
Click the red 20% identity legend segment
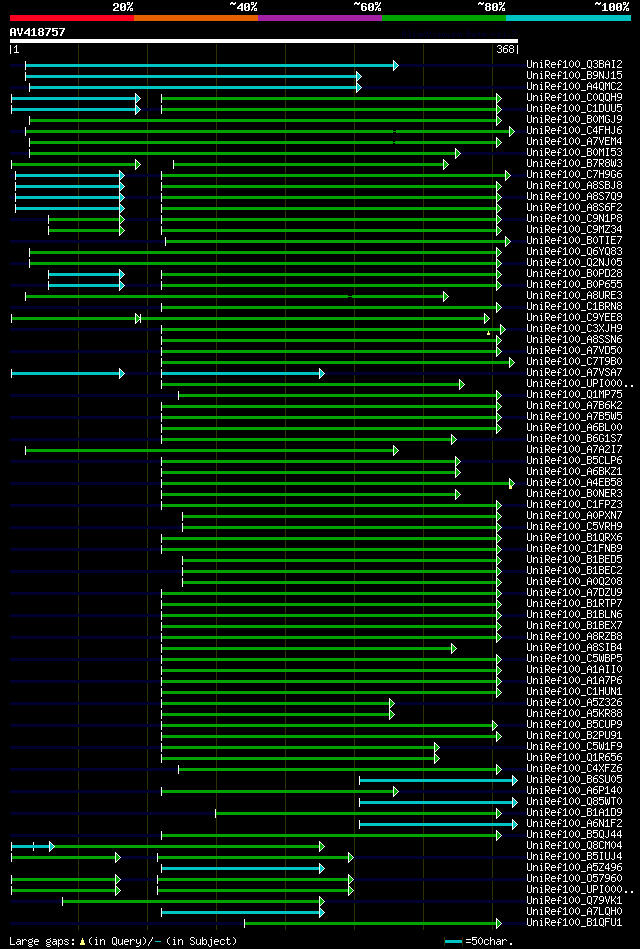(x=72, y=18)
